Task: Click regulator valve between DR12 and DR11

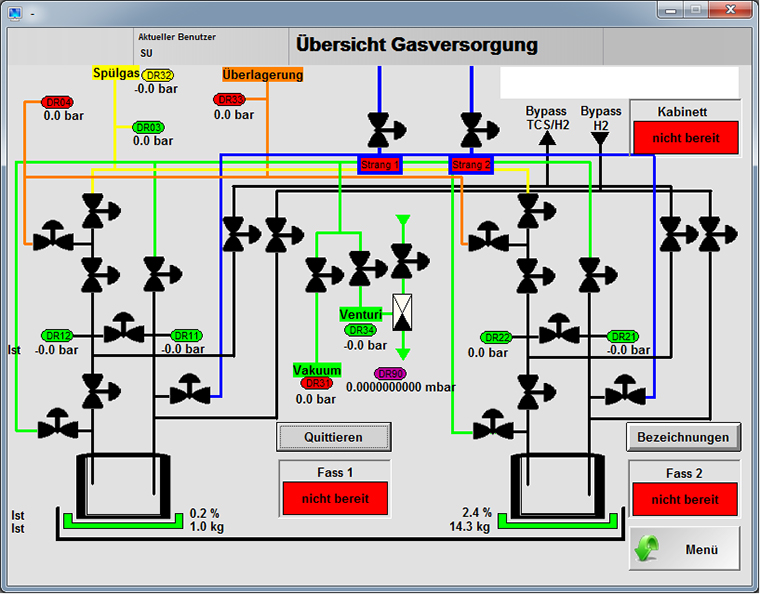Action: coord(124,328)
